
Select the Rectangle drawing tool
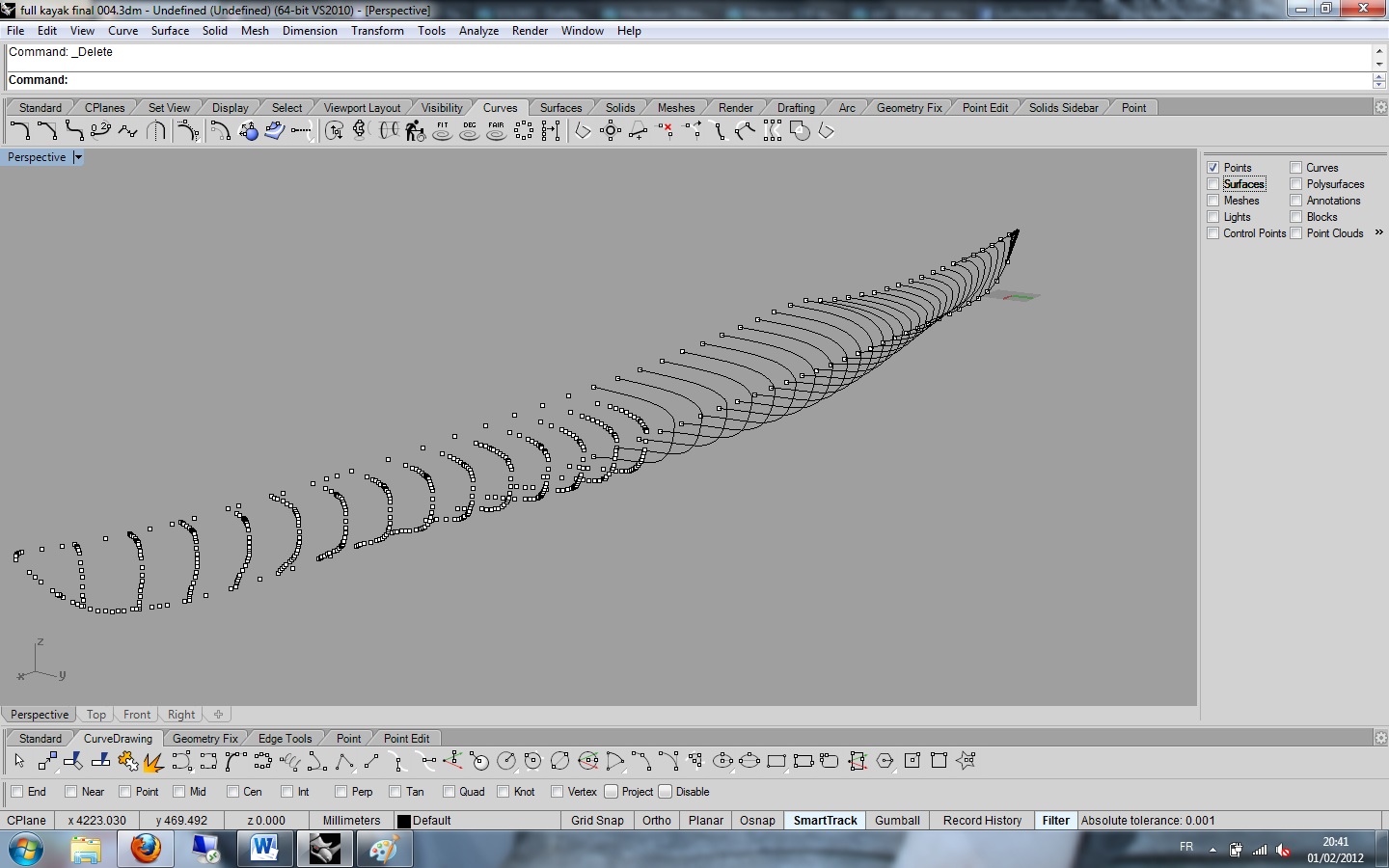(x=777, y=761)
